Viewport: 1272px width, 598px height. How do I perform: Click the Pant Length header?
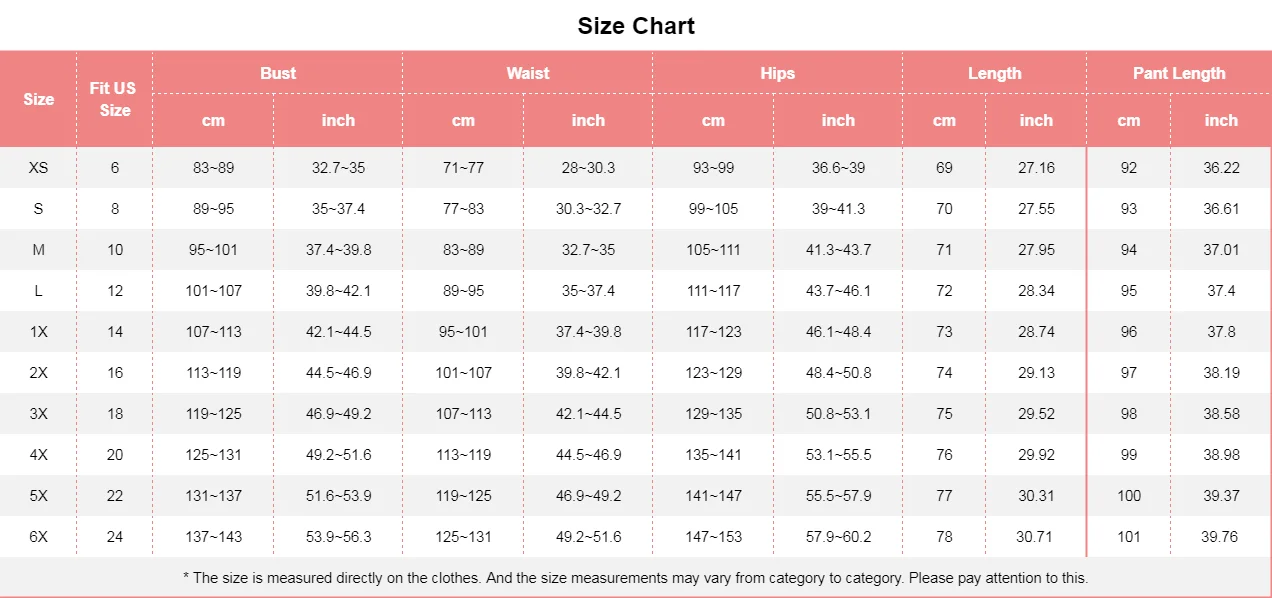coord(1178,73)
